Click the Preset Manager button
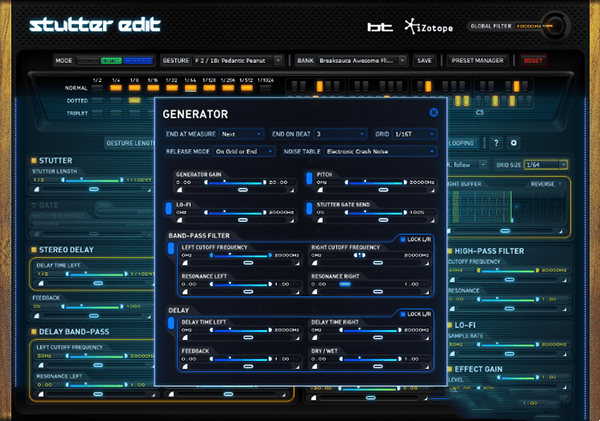 (478, 60)
